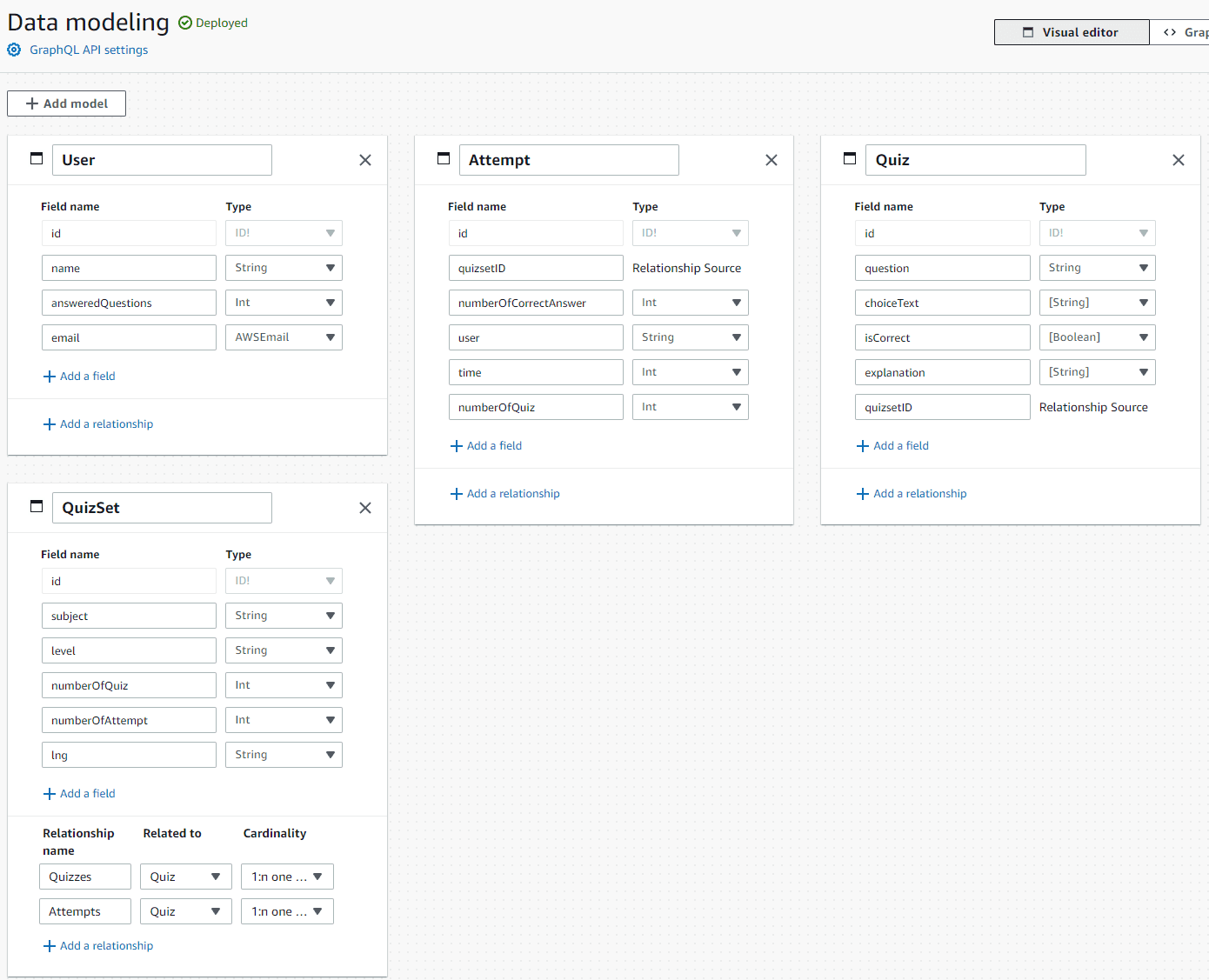Click the Add model button
The height and width of the screenshot is (980, 1209).
tap(67, 103)
